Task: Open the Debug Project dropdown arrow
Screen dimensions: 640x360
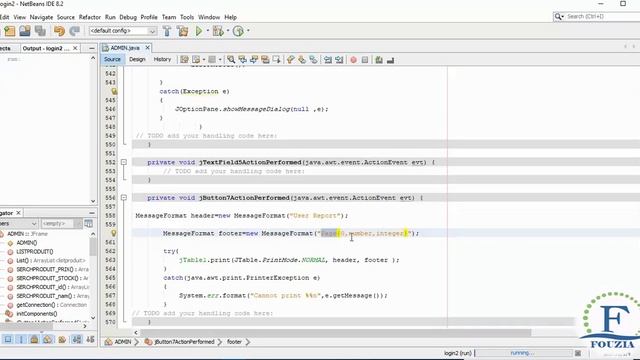Action: 228,31
